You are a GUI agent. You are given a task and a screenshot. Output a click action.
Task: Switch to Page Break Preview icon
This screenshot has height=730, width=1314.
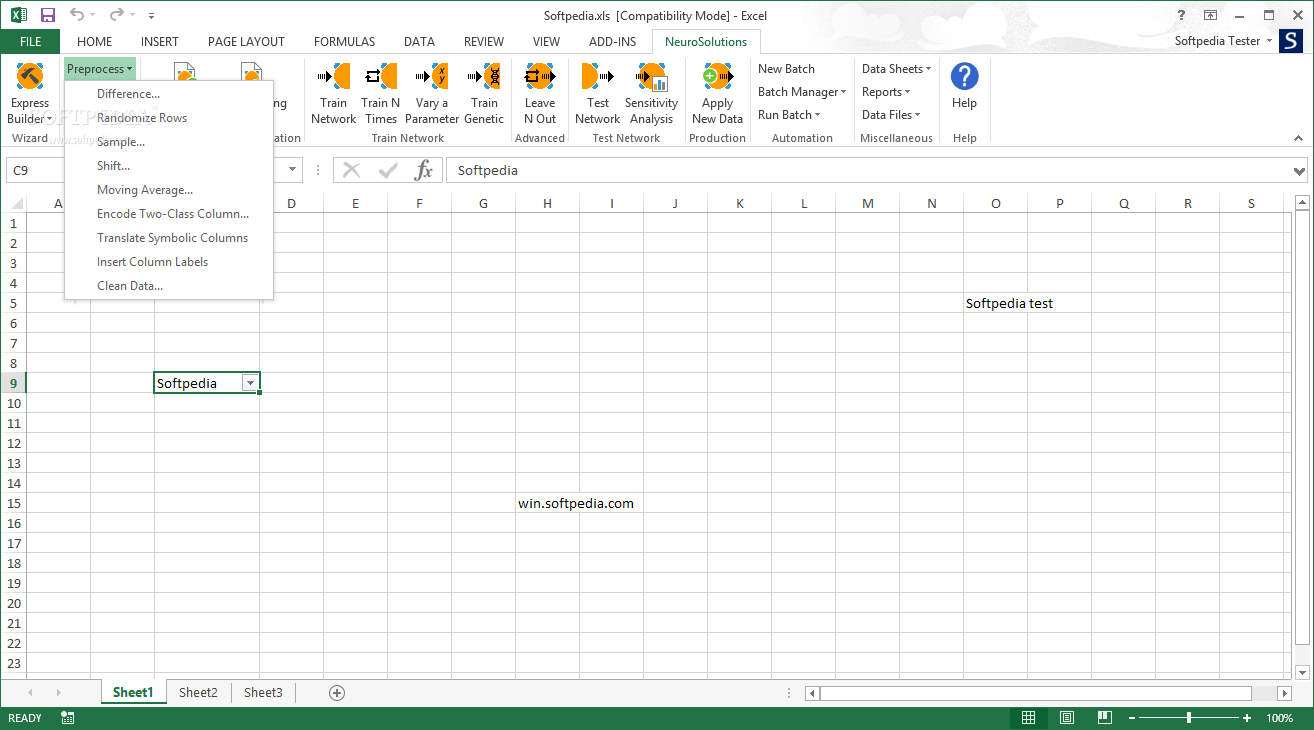click(1104, 718)
